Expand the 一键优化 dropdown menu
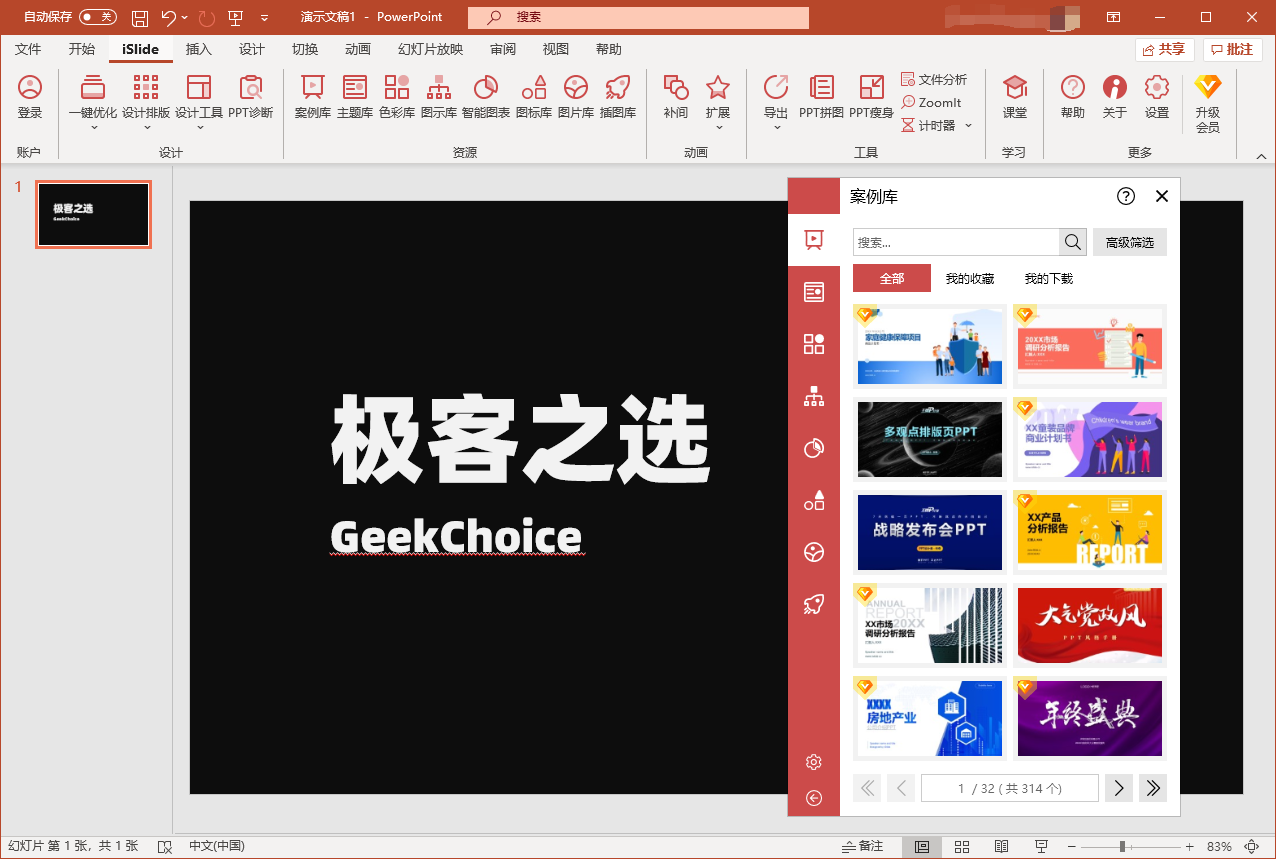The image size is (1276, 859). pyautogui.click(x=93, y=128)
